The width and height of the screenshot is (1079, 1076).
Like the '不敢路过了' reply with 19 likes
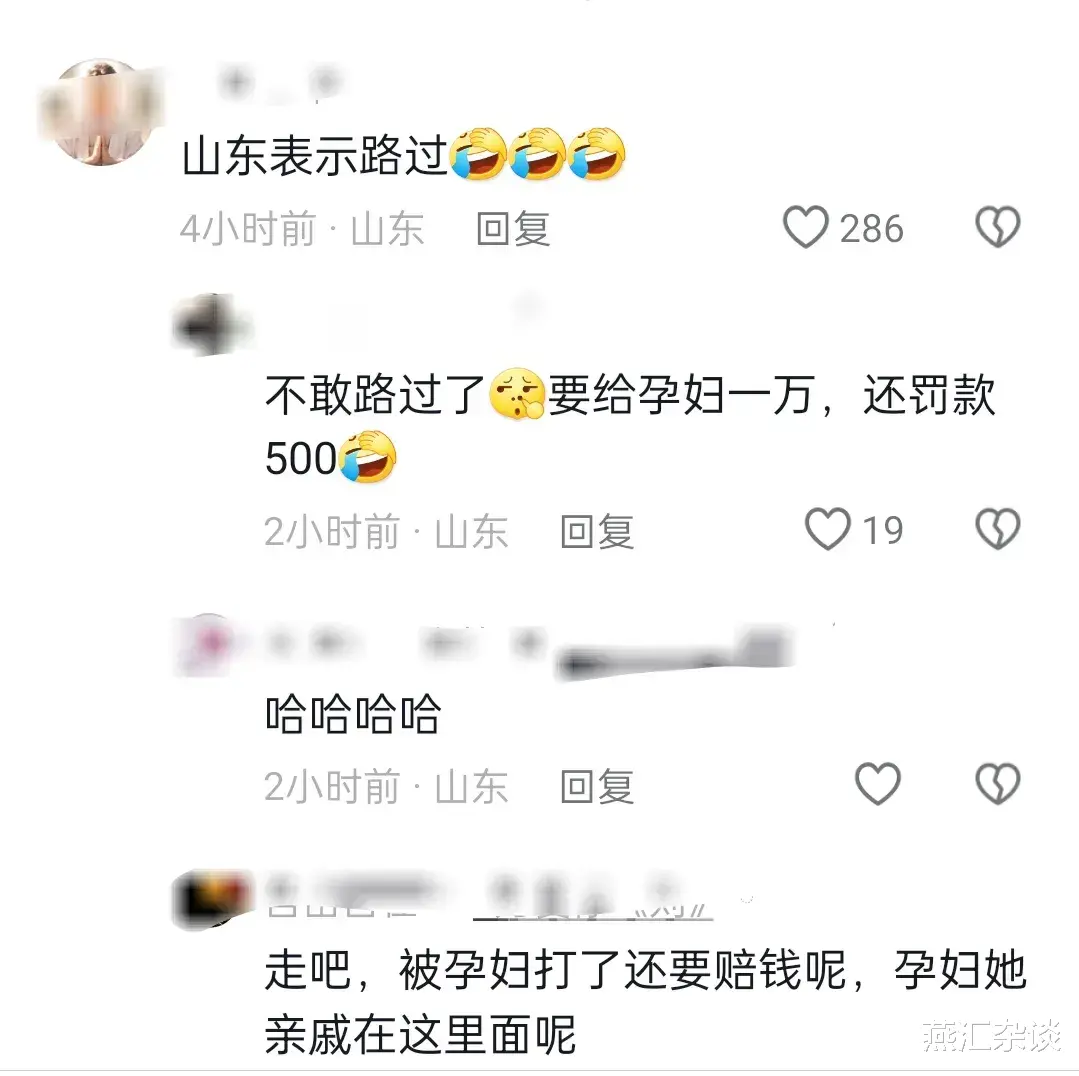tap(828, 529)
